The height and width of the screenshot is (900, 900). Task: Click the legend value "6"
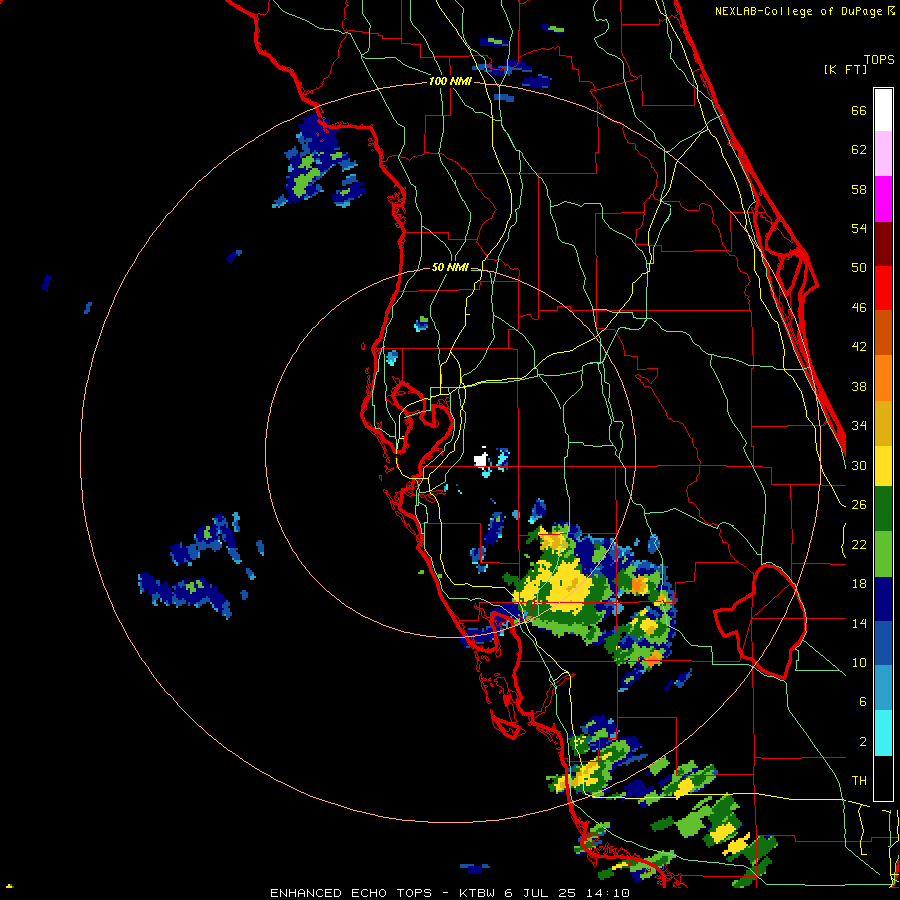coord(862,702)
